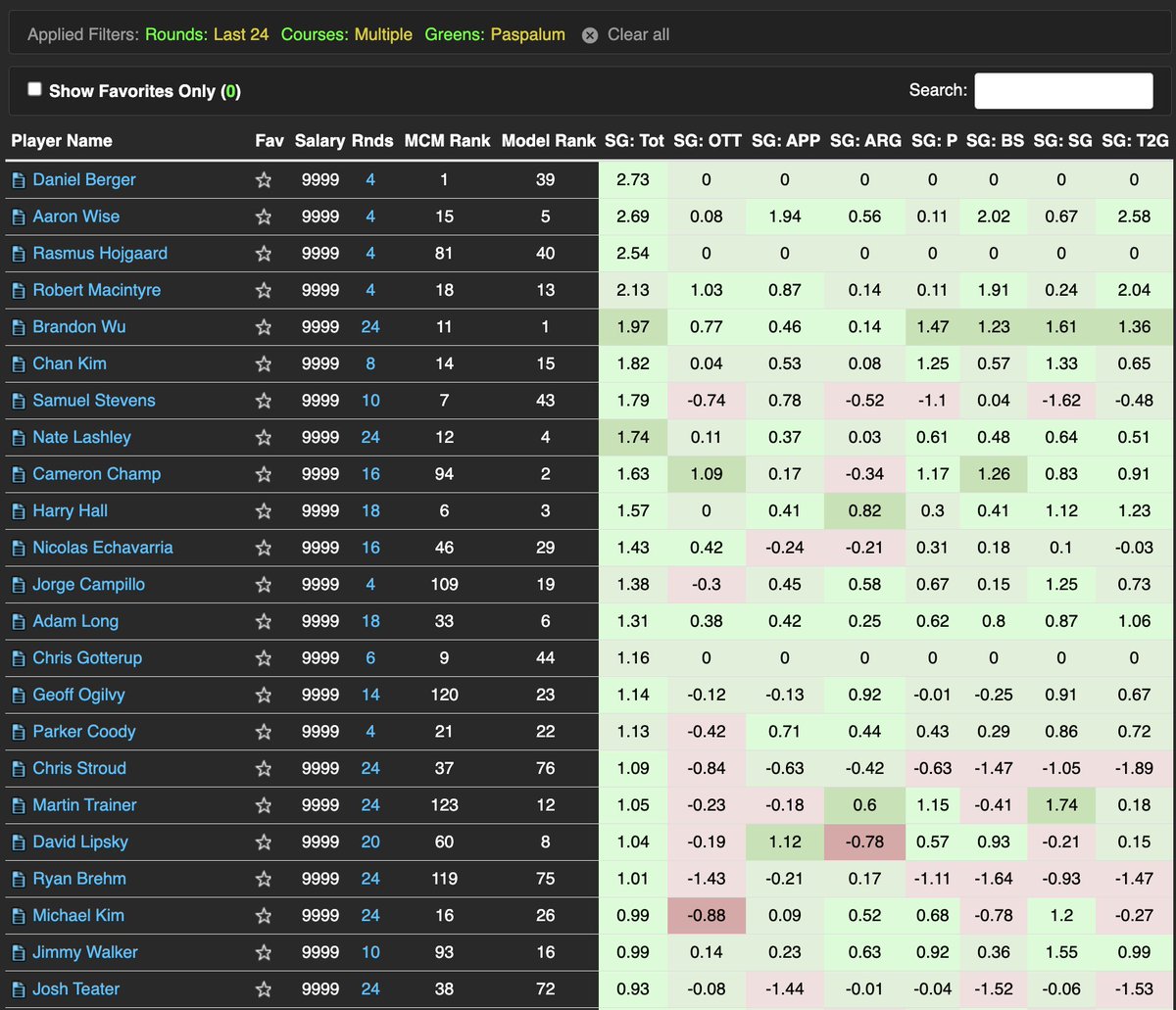Star Rasmus Hojgaard as a favorite

pos(263,254)
